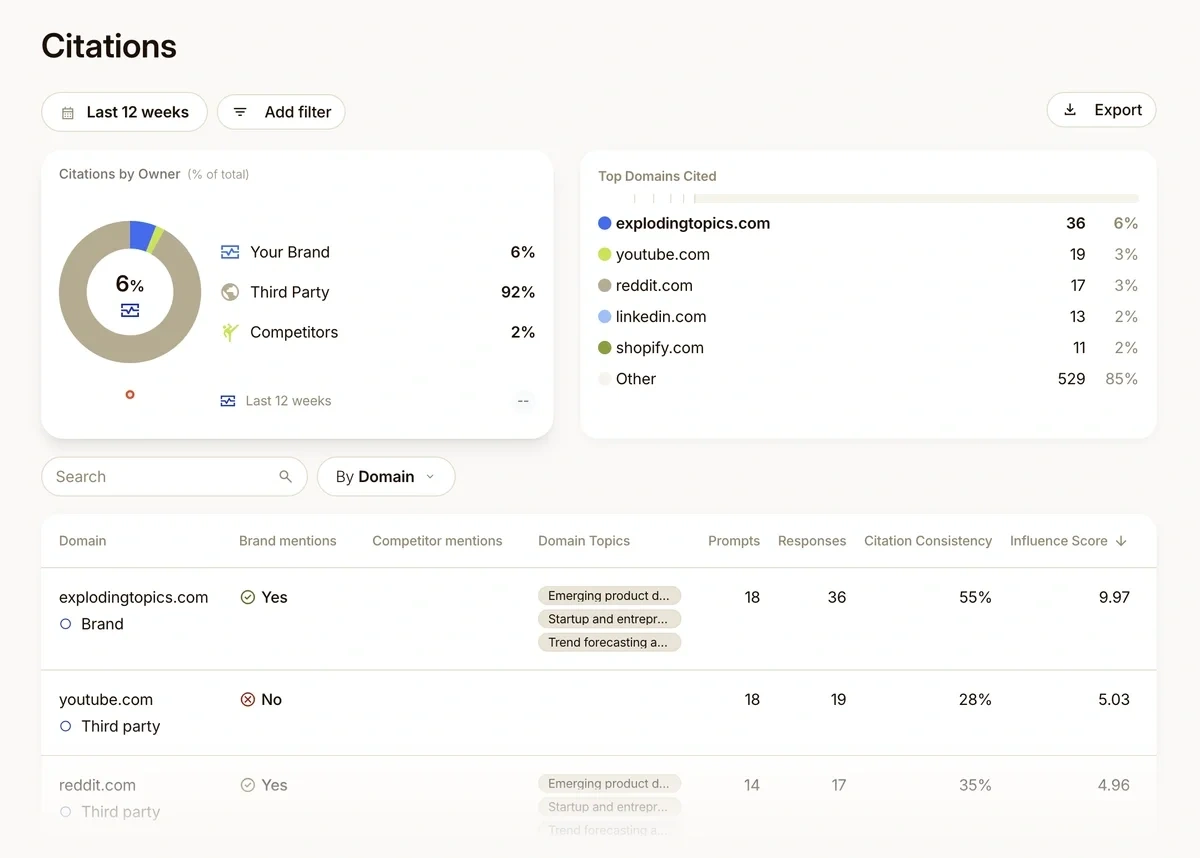Click the Third Party globe icon
Image resolution: width=1200 pixels, height=858 pixels.
click(x=230, y=292)
